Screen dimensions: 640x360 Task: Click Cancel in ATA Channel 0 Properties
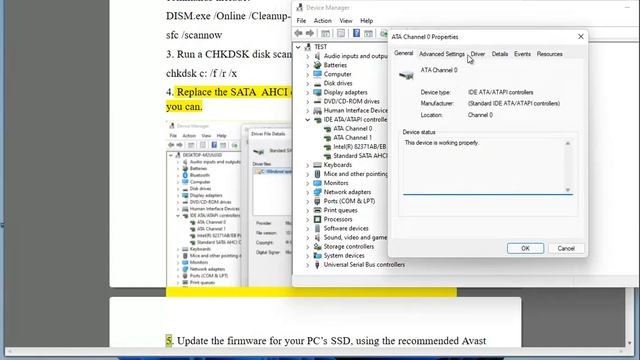(566, 248)
